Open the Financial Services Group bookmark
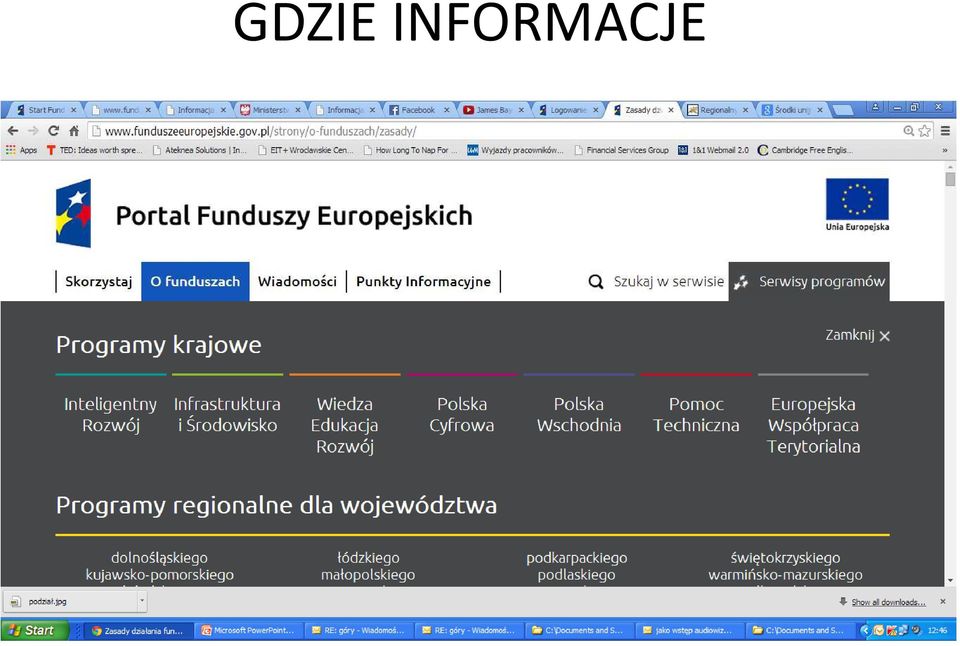This screenshot has height=646, width=960. 621,150
